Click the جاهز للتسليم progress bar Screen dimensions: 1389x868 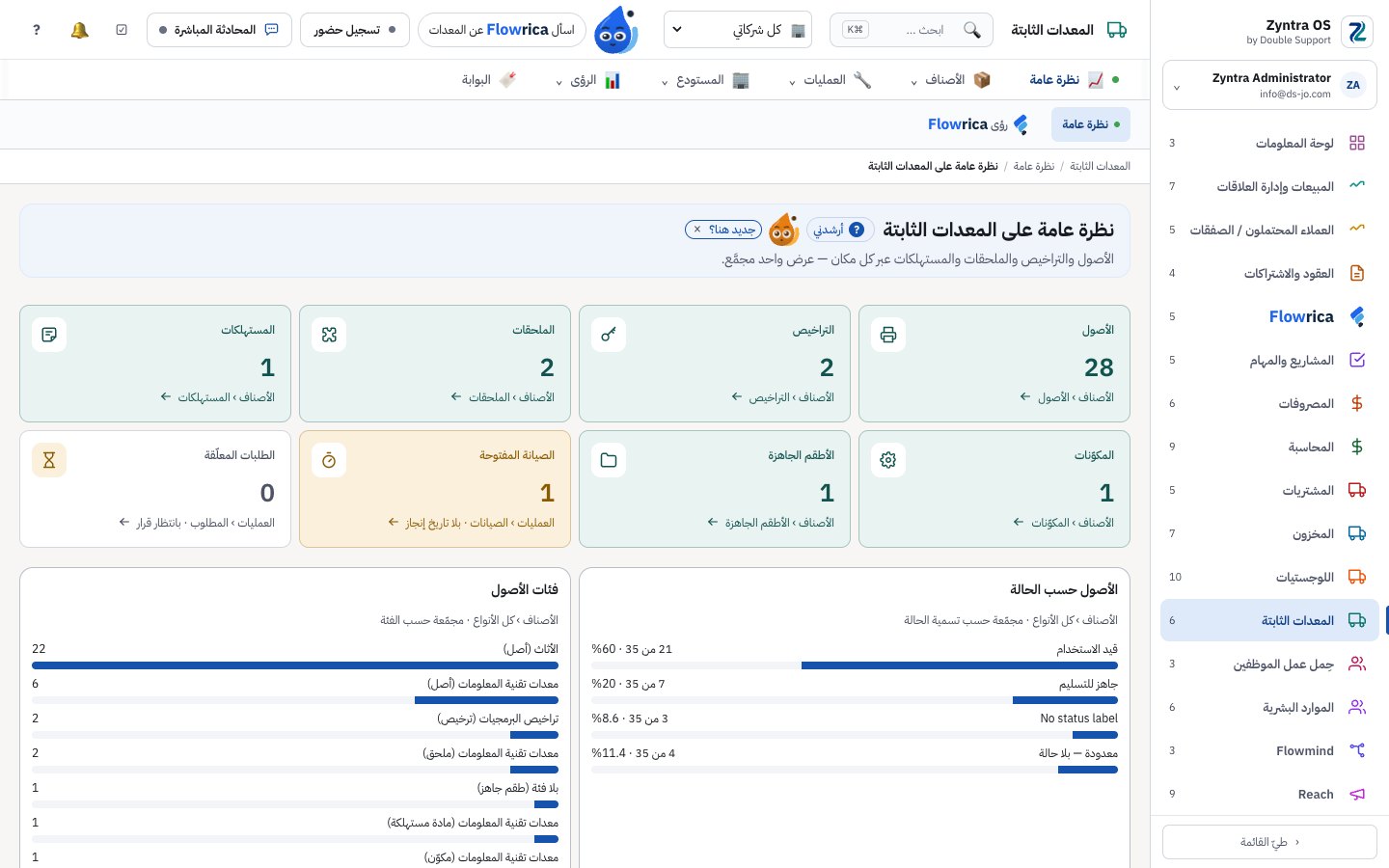[855, 700]
